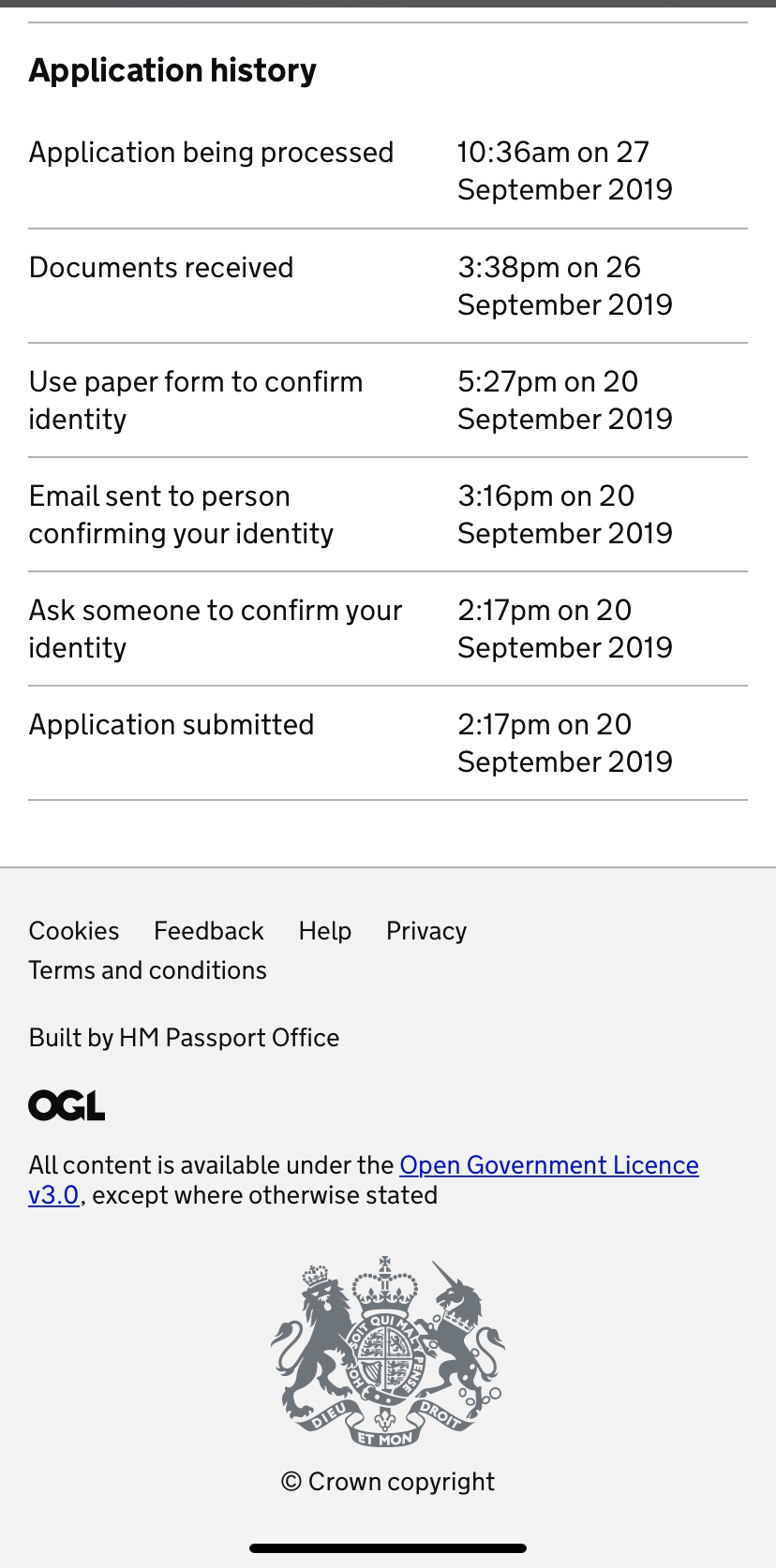The height and width of the screenshot is (1568, 776).
Task: Select the Application being processed row
Action: tap(388, 170)
